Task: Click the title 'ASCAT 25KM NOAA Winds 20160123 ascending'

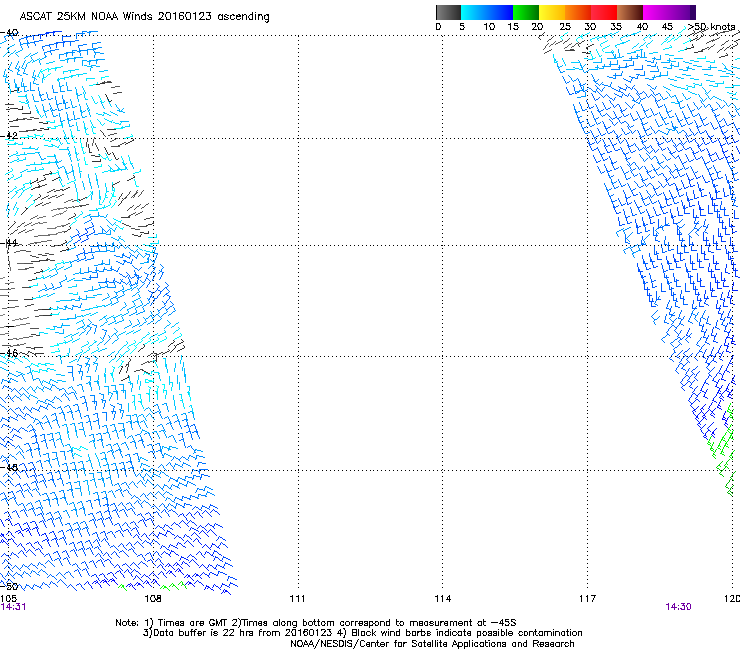Action: (144, 17)
